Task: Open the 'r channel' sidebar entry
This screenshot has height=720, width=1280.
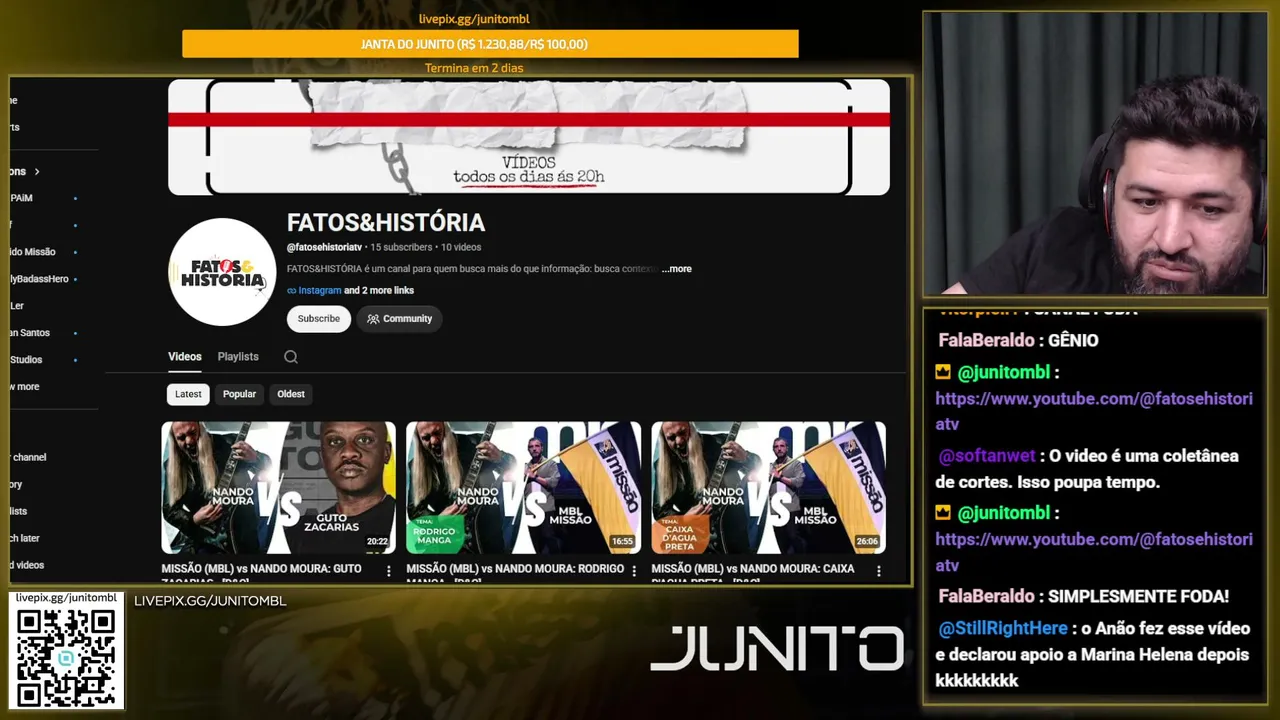Action: pyautogui.click(x=28, y=457)
